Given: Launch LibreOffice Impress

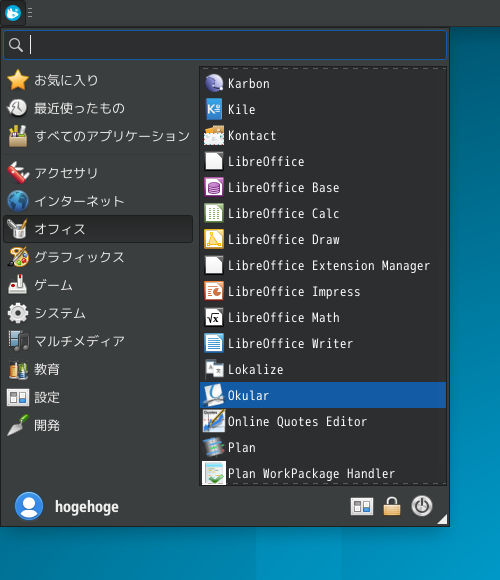Looking at the screenshot, I should tap(323, 291).
